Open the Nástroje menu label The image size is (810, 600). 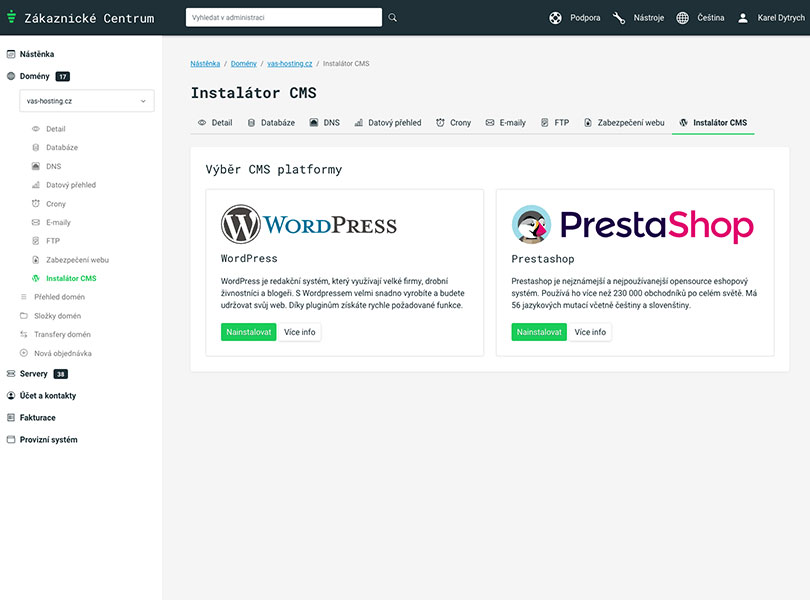[648, 18]
